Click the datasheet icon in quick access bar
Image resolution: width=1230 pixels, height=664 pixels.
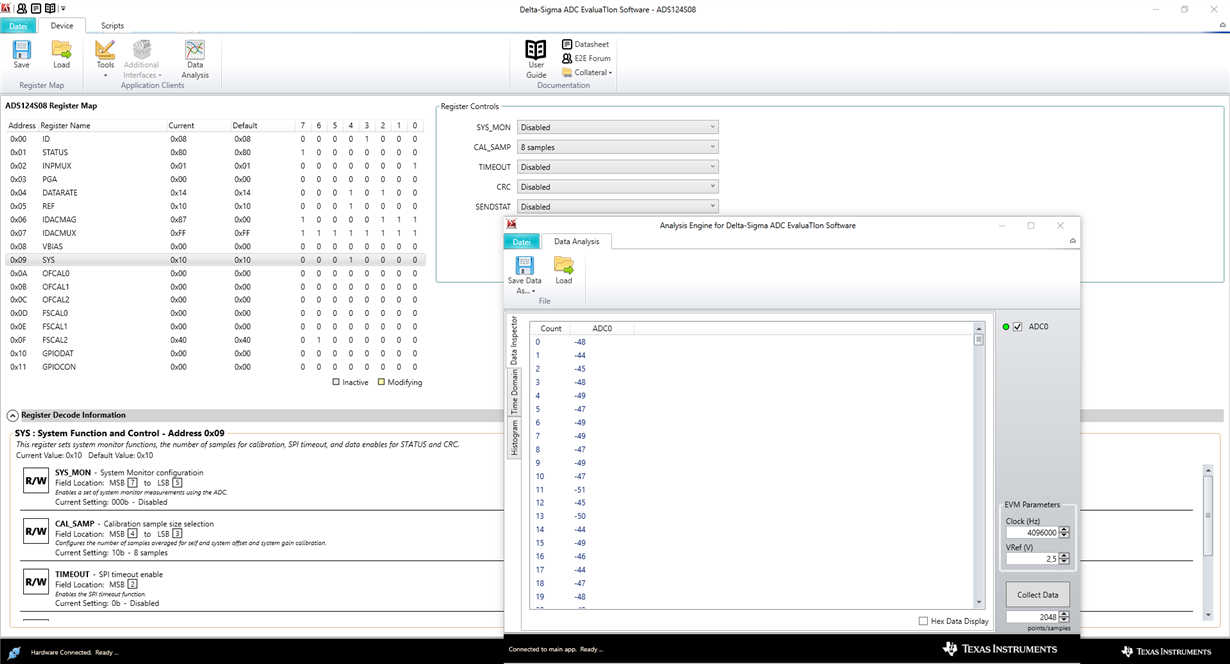point(35,8)
